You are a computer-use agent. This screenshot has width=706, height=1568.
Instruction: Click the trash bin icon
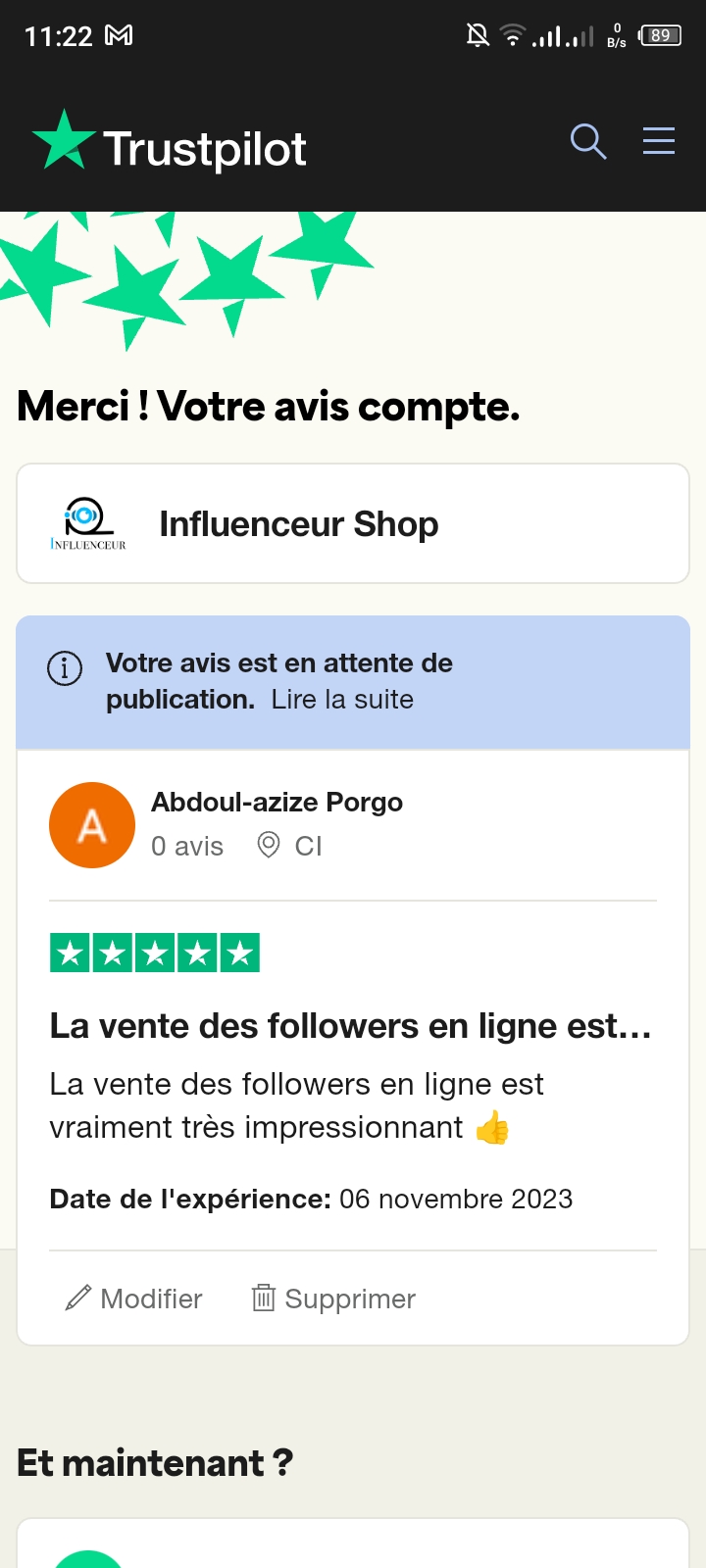pos(263,1298)
